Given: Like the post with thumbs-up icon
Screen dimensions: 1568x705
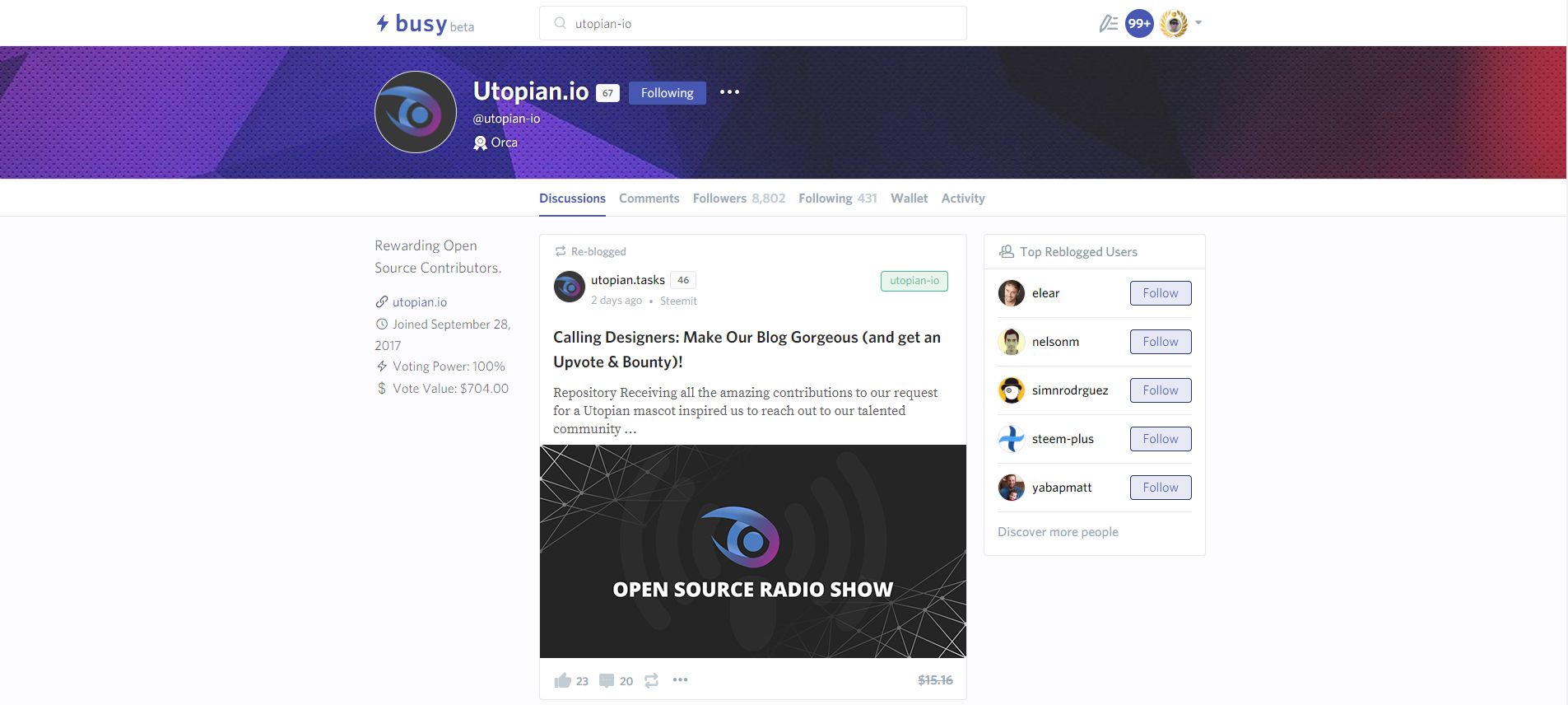Looking at the screenshot, I should click(x=562, y=680).
